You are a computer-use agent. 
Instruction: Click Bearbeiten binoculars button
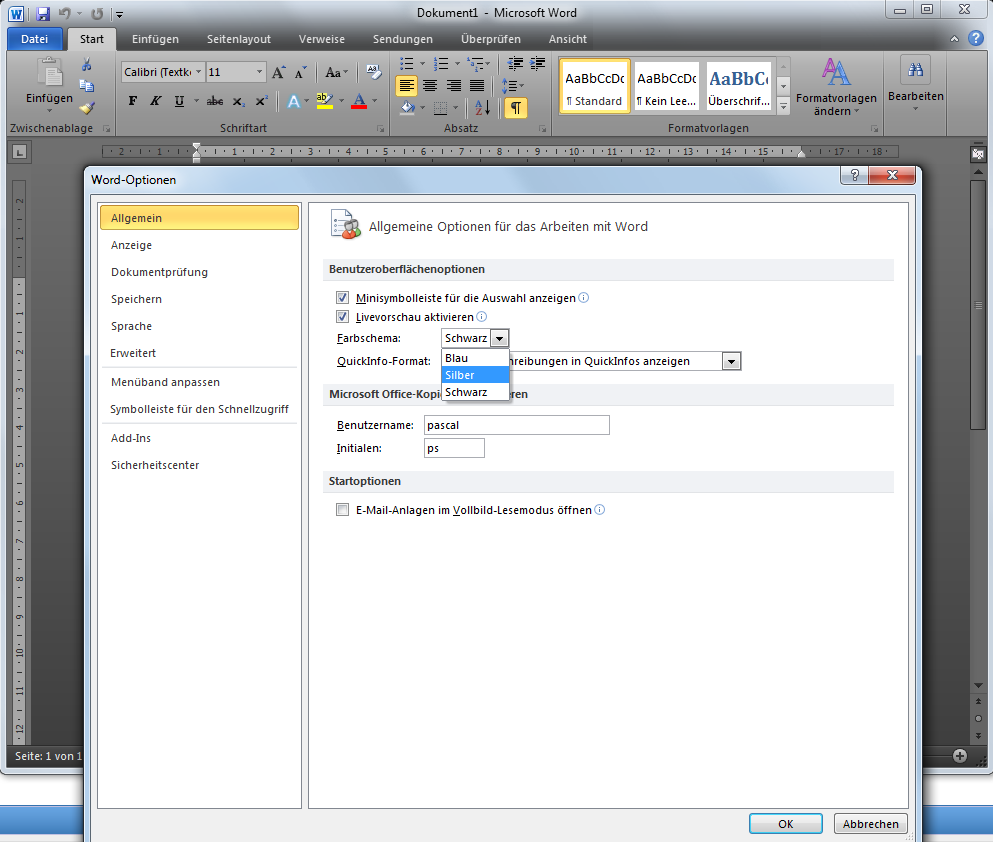[x=915, y=70]
